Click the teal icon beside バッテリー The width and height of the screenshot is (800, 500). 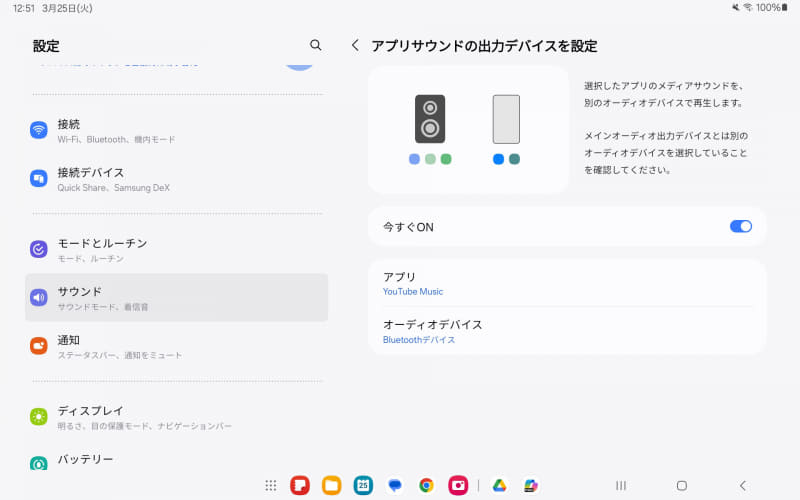pos(39,463)
